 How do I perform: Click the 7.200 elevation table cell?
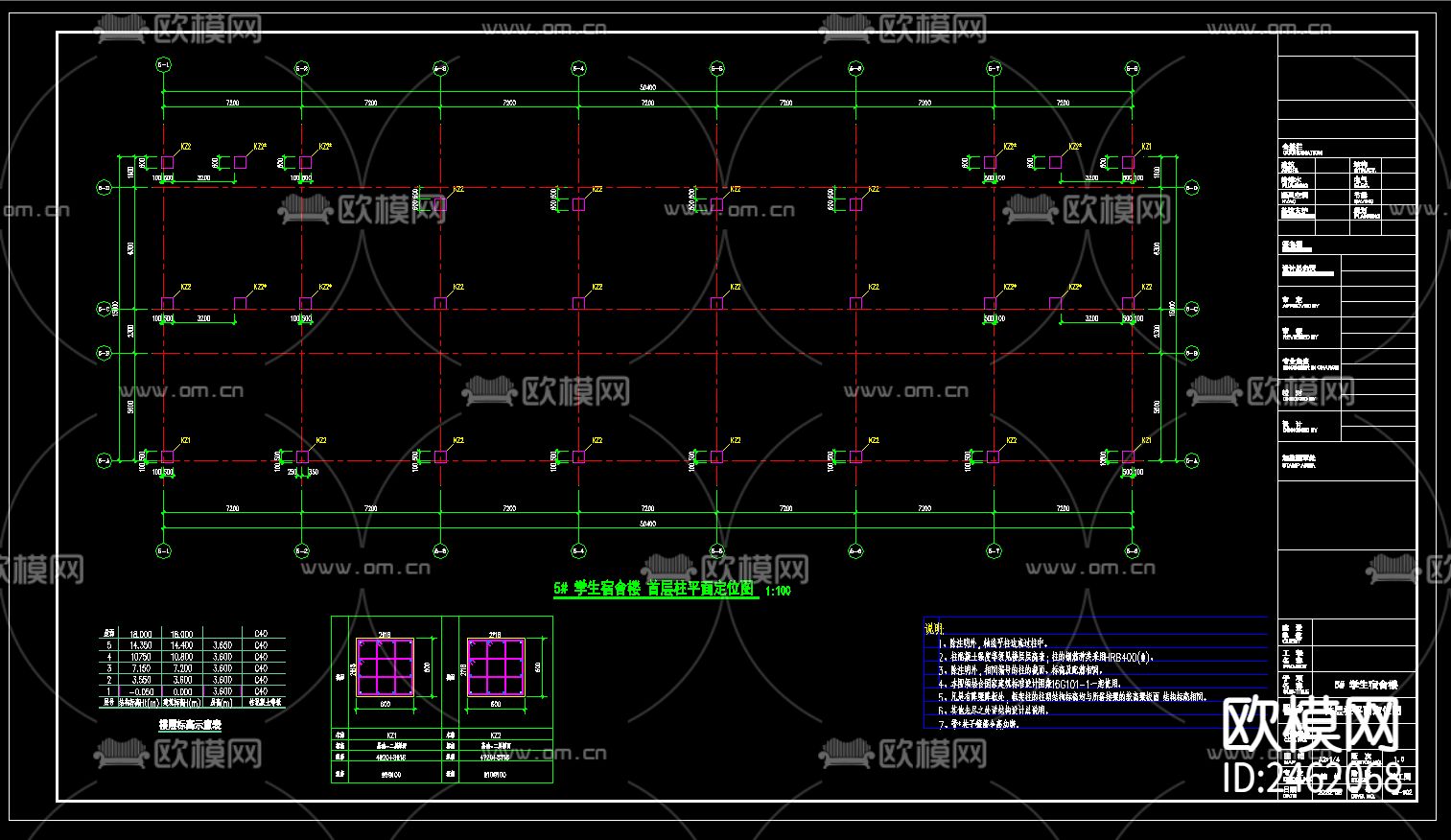(182, 668)
